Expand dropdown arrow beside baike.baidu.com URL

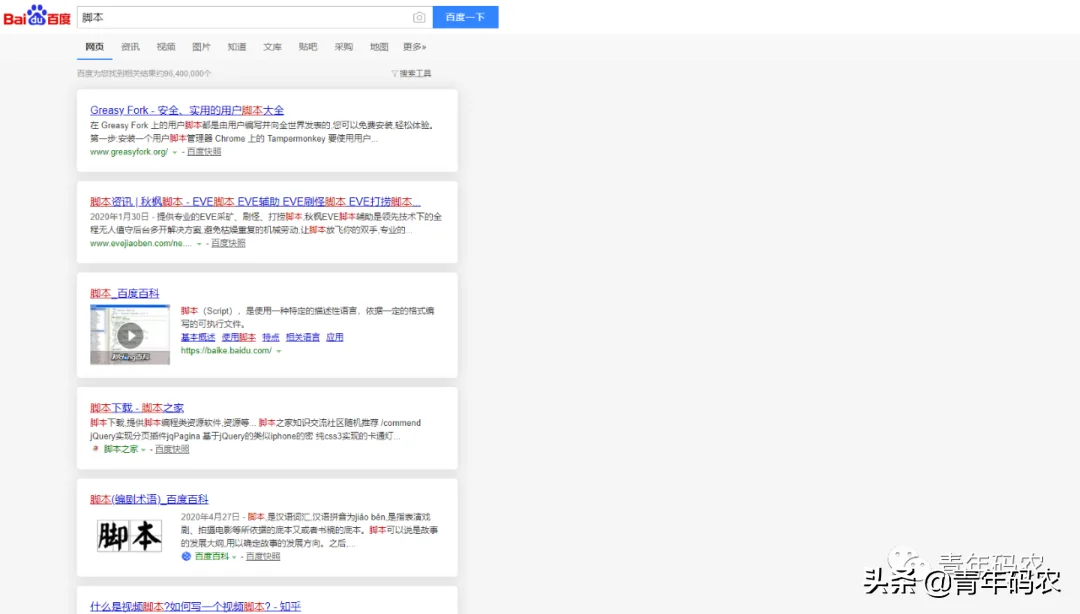tap(279, 351)
